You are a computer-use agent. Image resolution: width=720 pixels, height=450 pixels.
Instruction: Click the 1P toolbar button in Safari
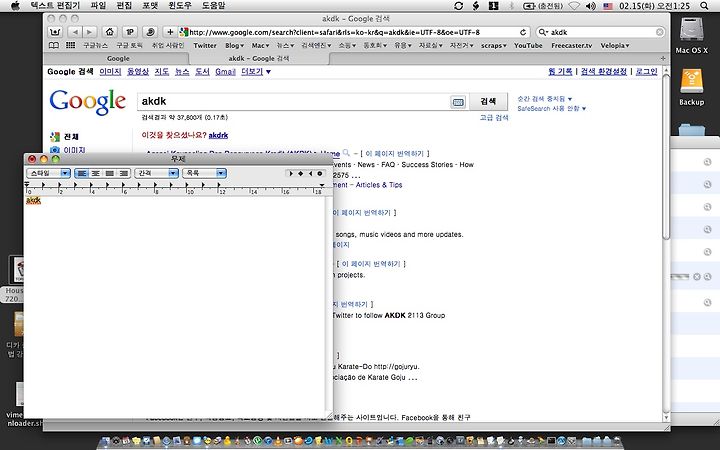coord(129,32)
